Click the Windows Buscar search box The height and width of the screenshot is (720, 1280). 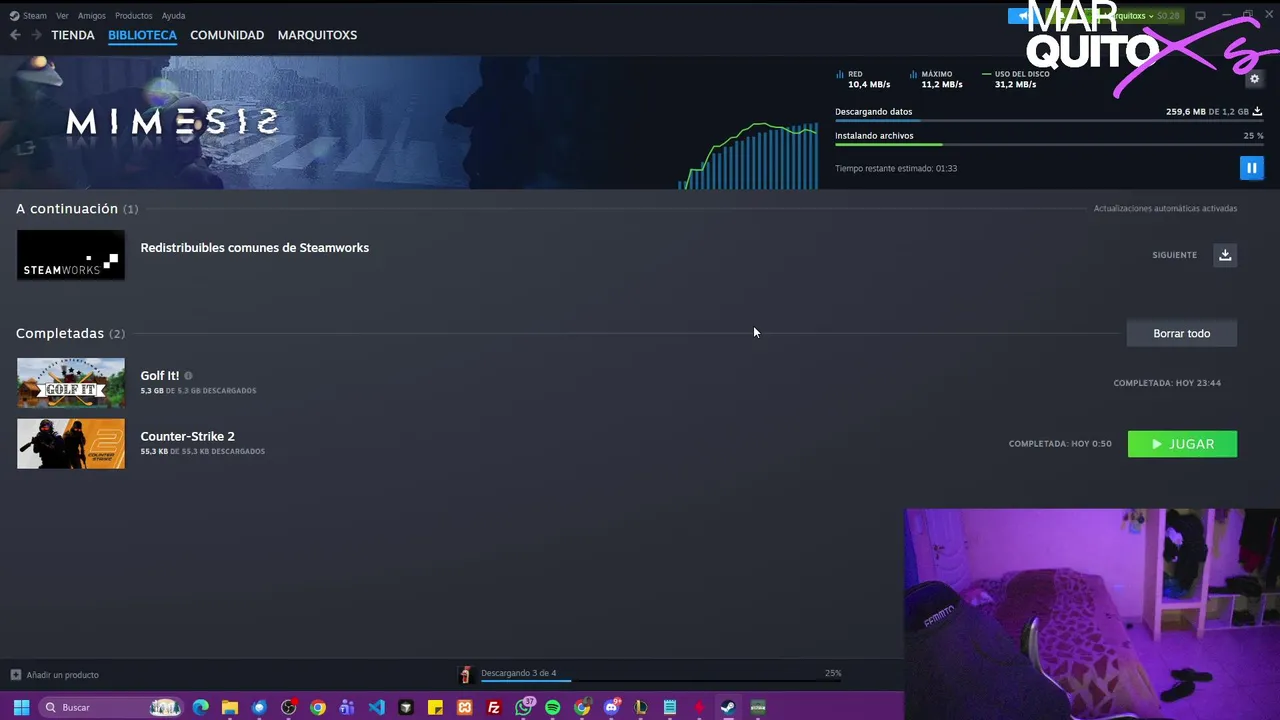point(111,707)
